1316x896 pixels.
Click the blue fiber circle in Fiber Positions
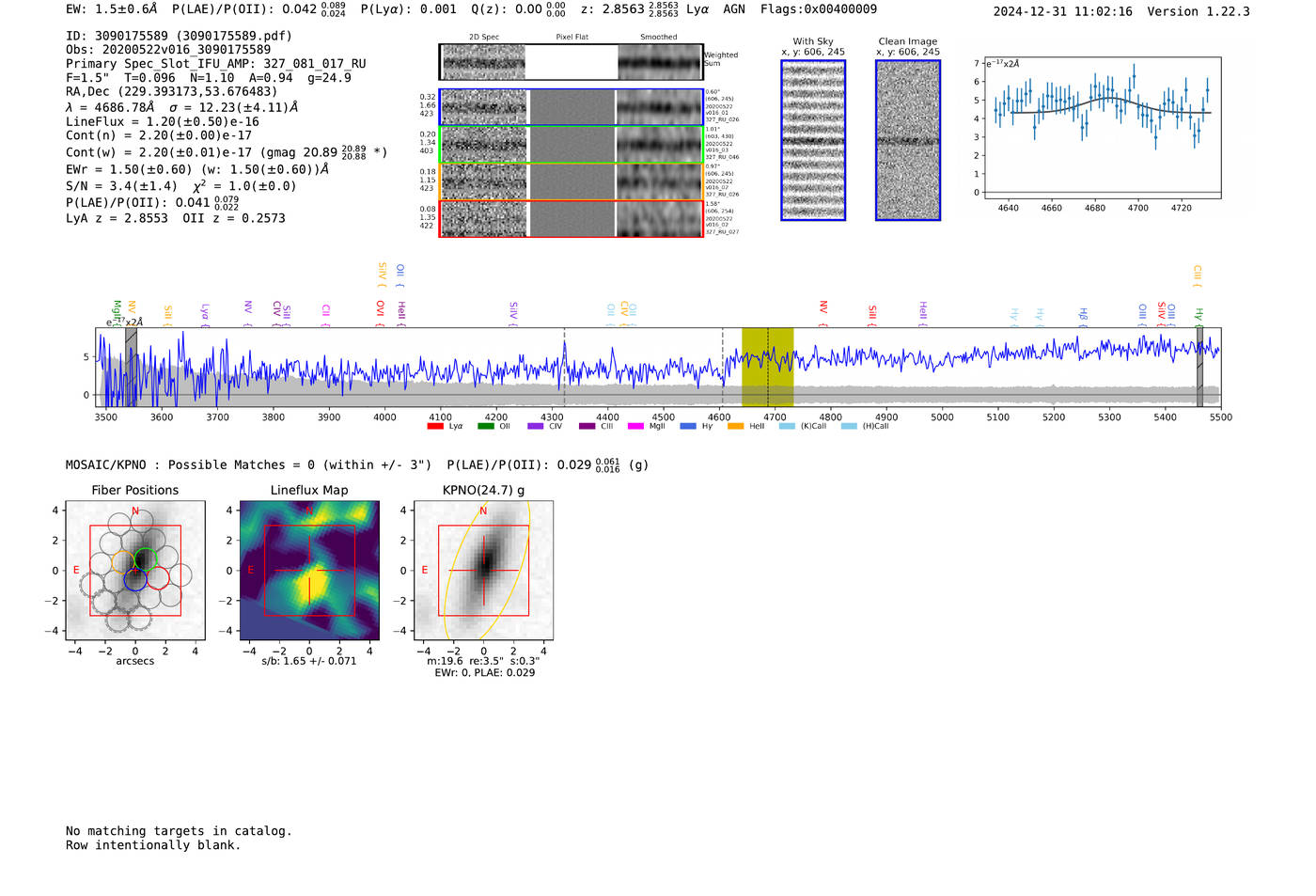click(x=134, y=578)
